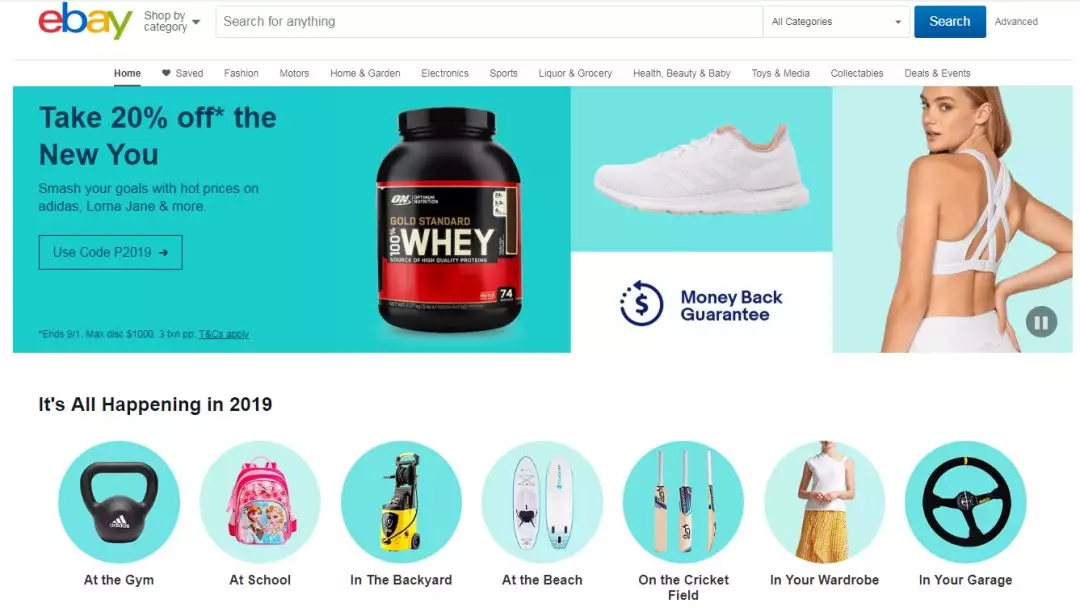Click the Money Back Guarantee dollar icon

pyautogui.click(x=641, y=303)
